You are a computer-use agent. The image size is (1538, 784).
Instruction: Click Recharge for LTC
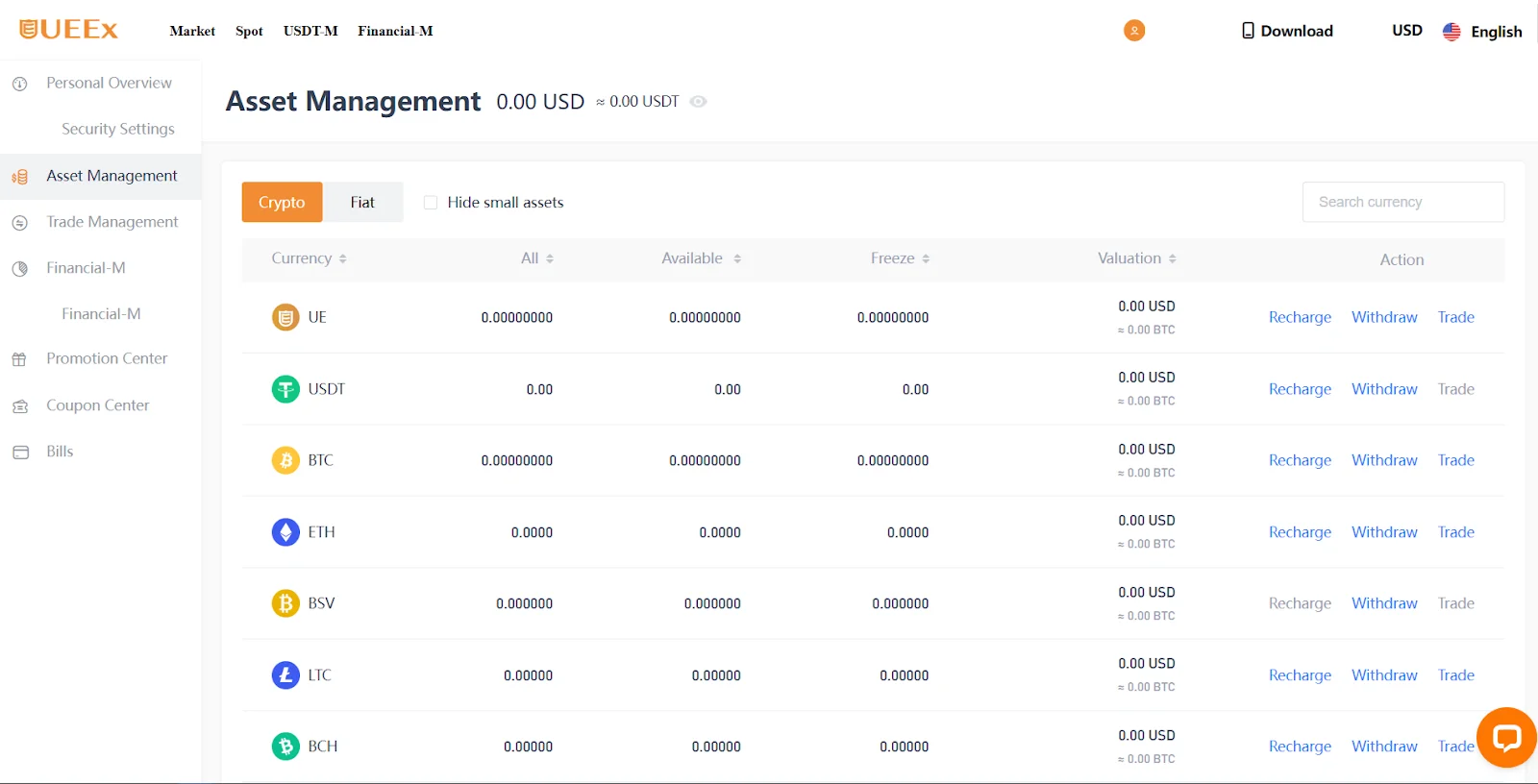1300,675
